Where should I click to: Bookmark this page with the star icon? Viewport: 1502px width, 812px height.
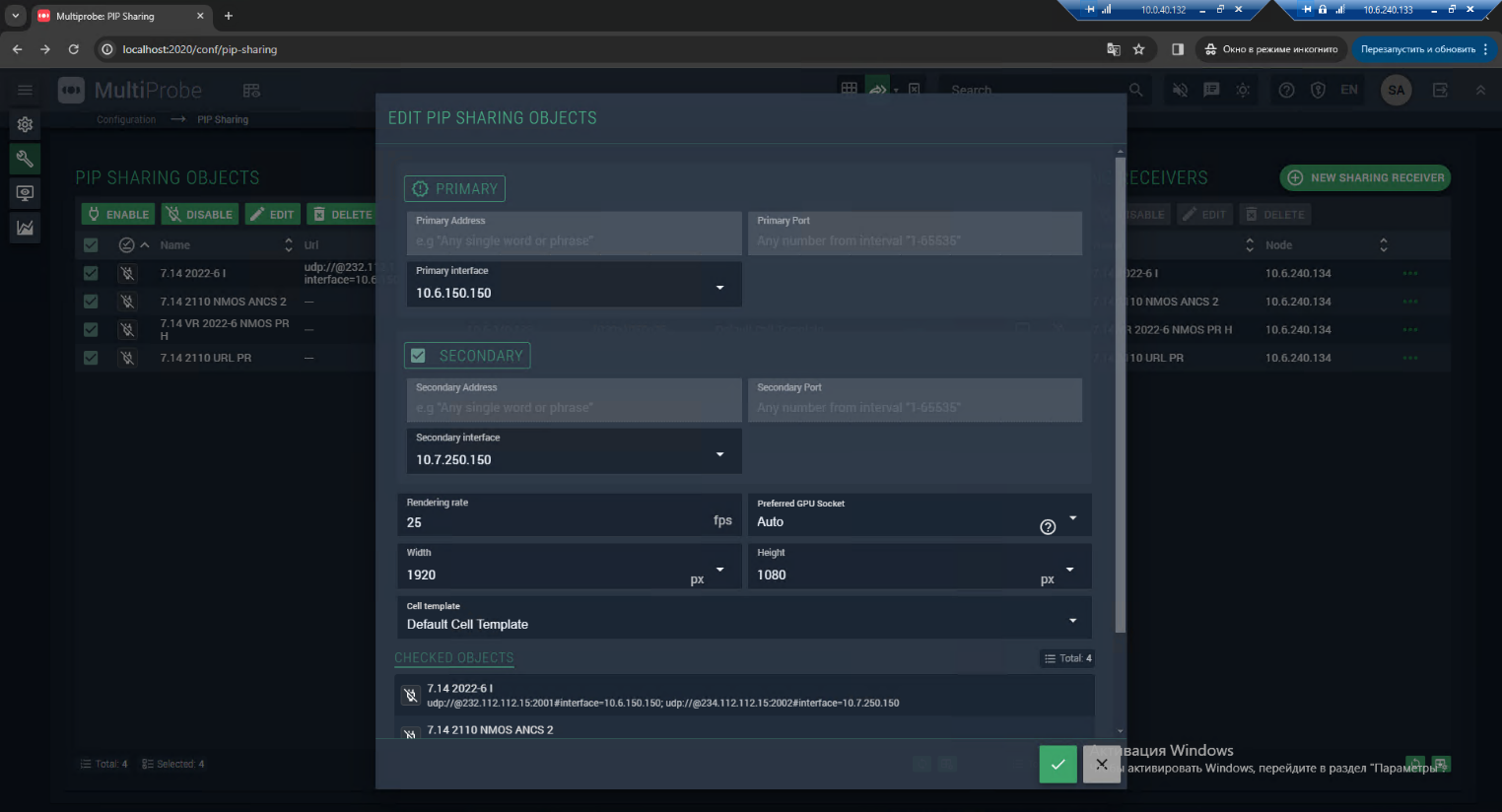(x=1139, y=49)
